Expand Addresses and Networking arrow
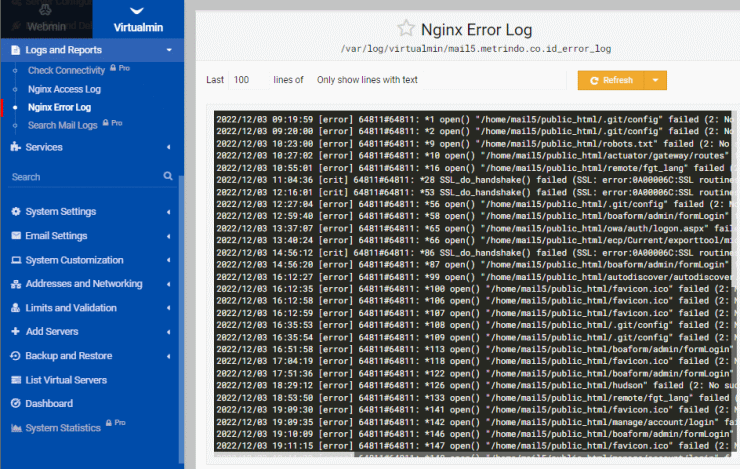 point(168,284)
